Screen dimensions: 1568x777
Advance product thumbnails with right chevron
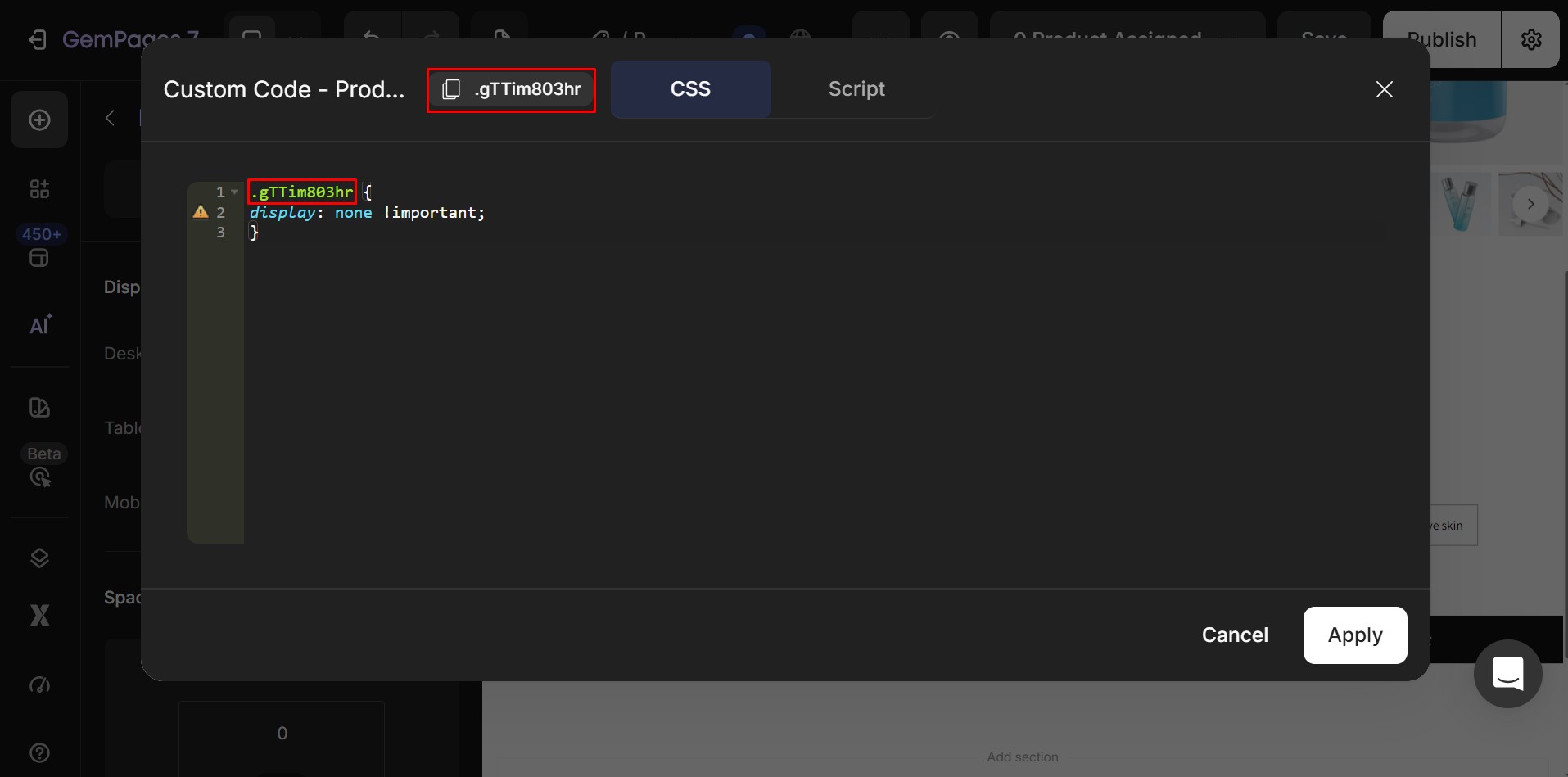click(1530, 204)
